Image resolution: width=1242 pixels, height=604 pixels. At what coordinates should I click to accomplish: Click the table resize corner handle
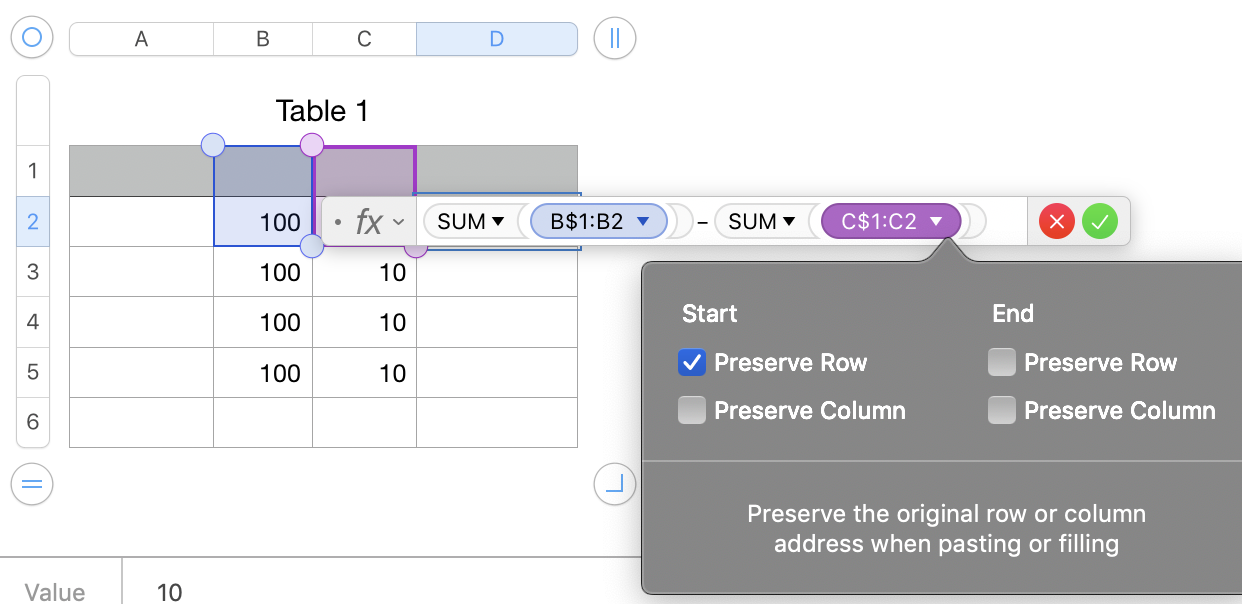point(614,484)
